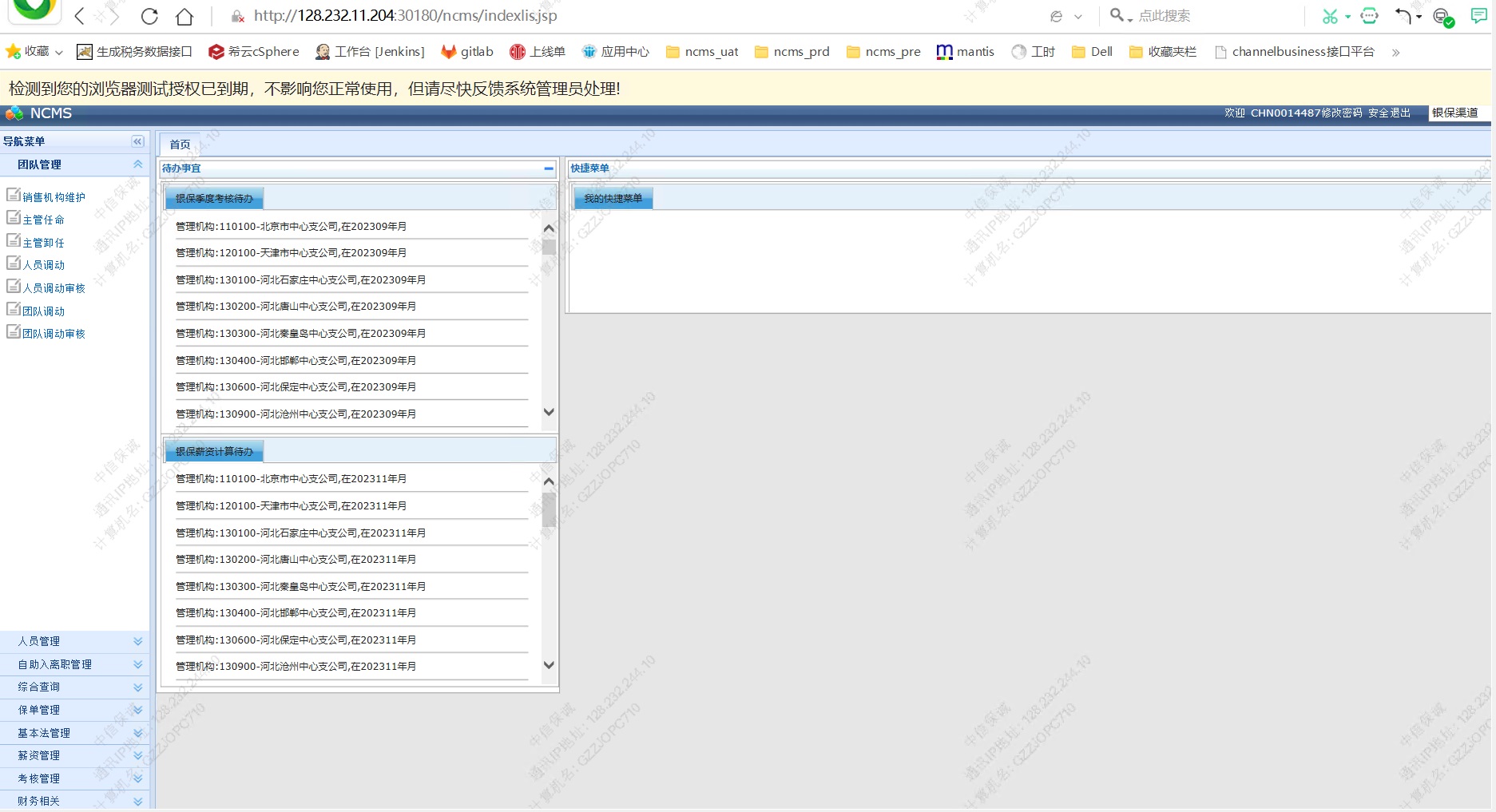Collapse the 团队管理 section
Viewport: 1496px width, 812px height.
click(x=137, y=164)
